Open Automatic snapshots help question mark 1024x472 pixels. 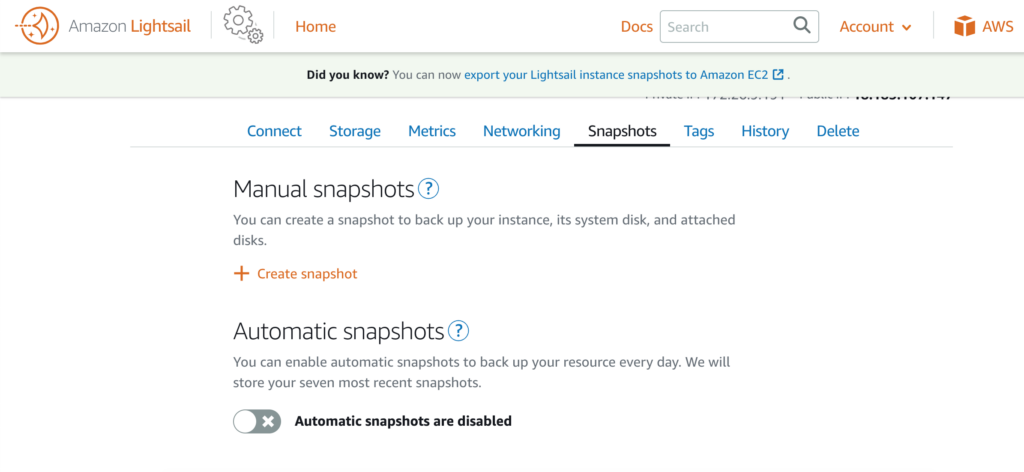point(458,331)
